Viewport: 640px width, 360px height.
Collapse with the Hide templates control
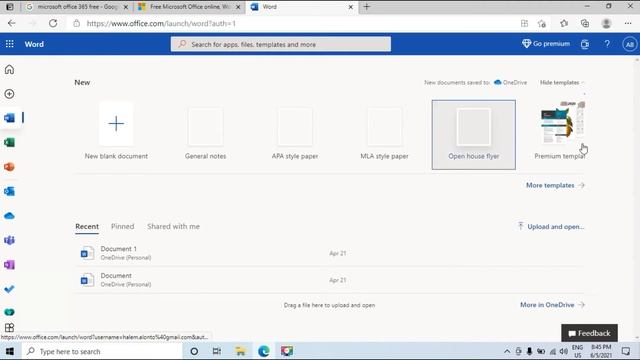(x=561, y=82)
